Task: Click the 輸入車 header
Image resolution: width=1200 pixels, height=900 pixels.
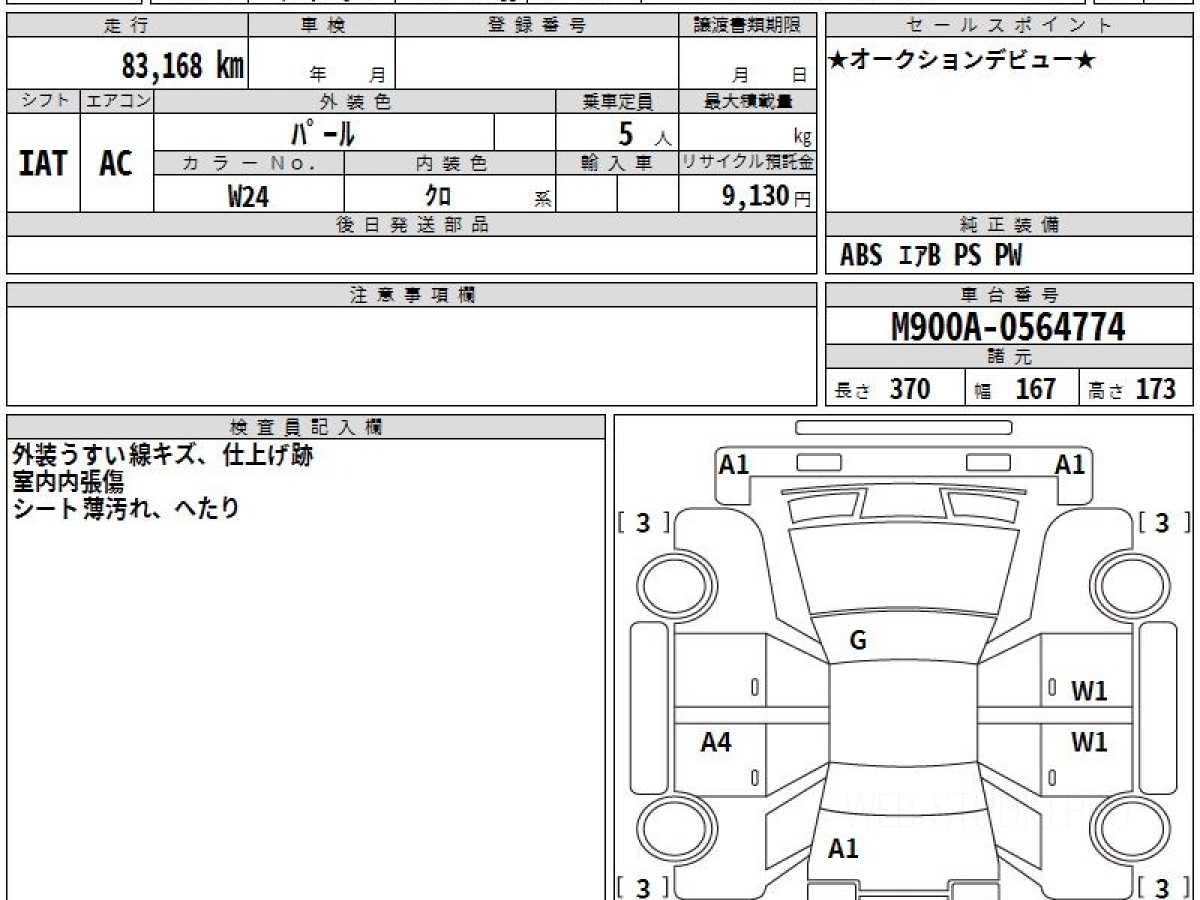Action: [617, 163]
